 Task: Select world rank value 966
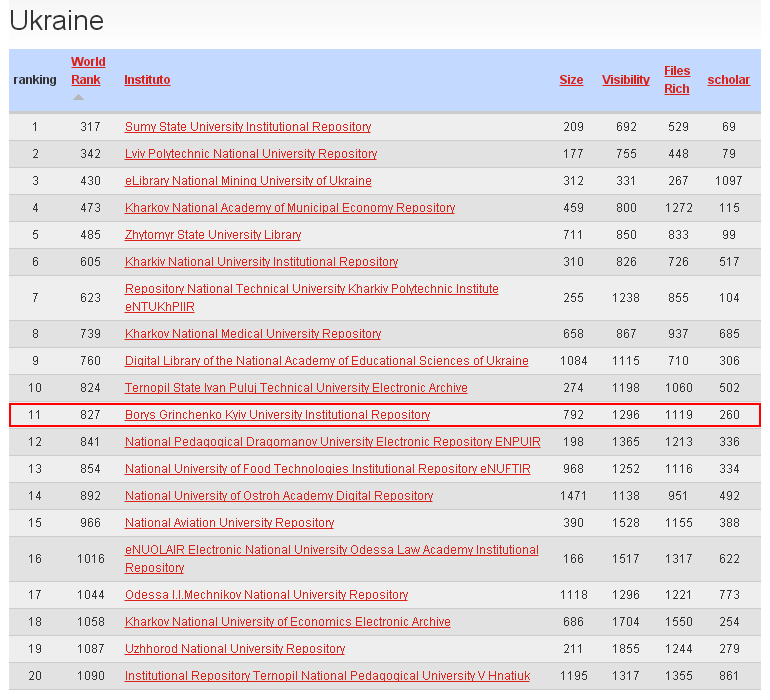click(90, 523)
